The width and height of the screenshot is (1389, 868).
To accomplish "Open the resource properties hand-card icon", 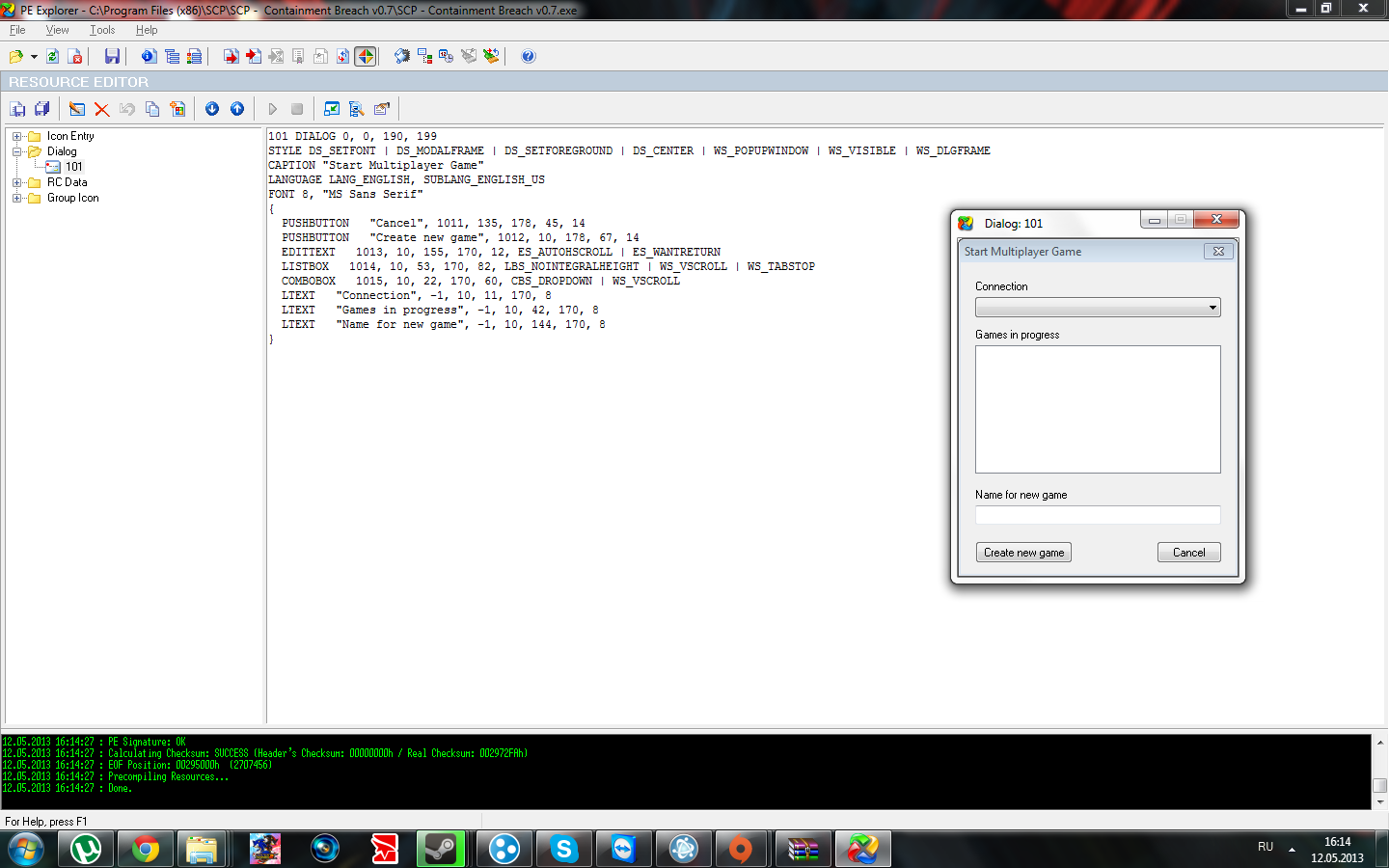I will [x=382, y=109].
